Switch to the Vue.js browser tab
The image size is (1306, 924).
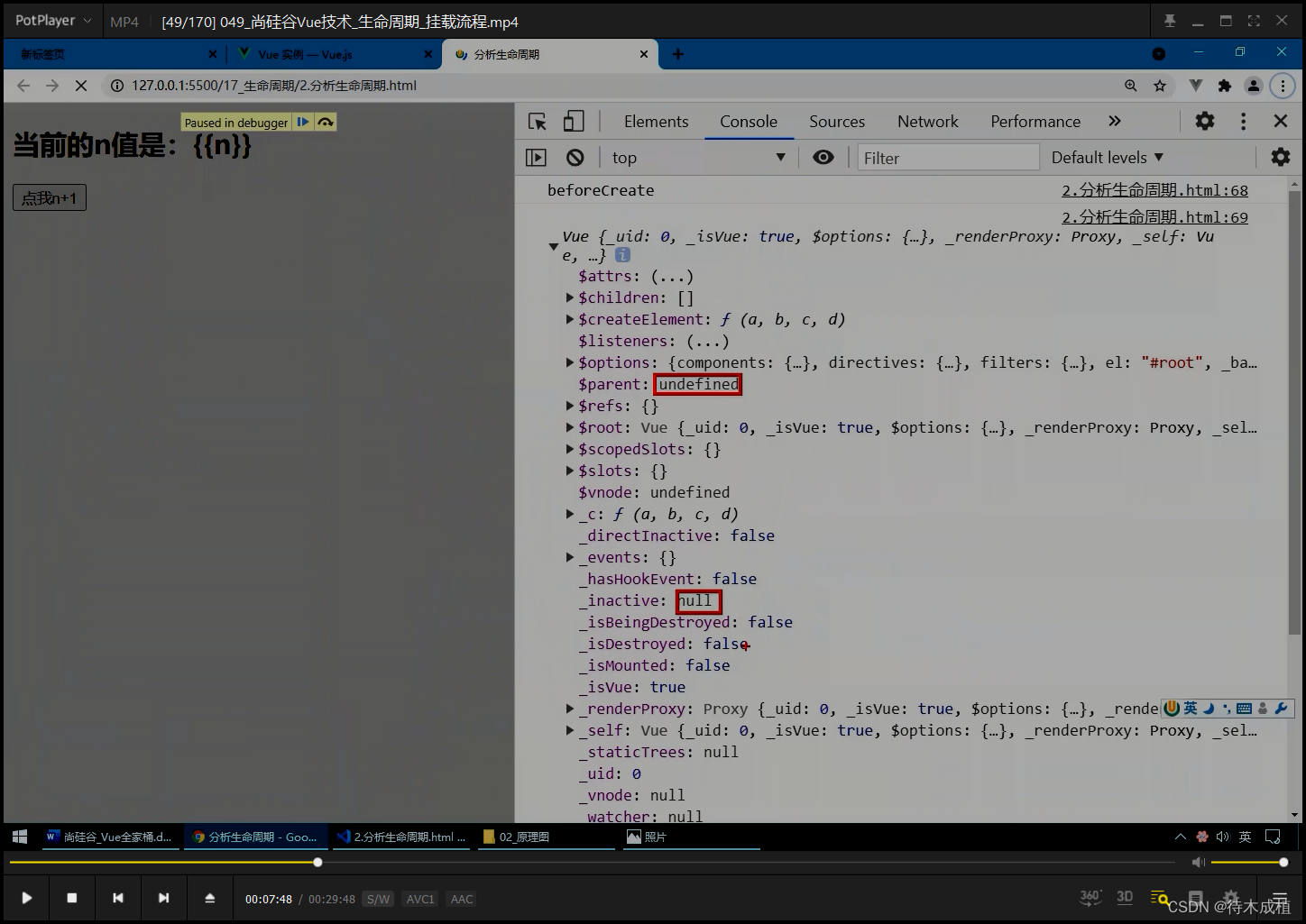pyautogui.click(x=329, y=54)
